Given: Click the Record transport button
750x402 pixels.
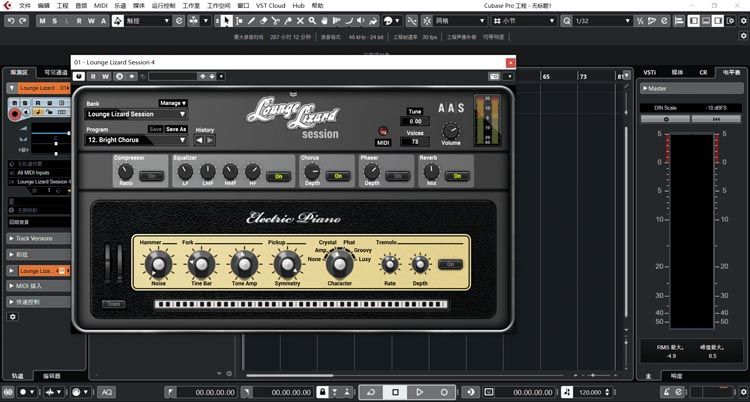Looking at the screenshot, I should (x=444, y=392).
